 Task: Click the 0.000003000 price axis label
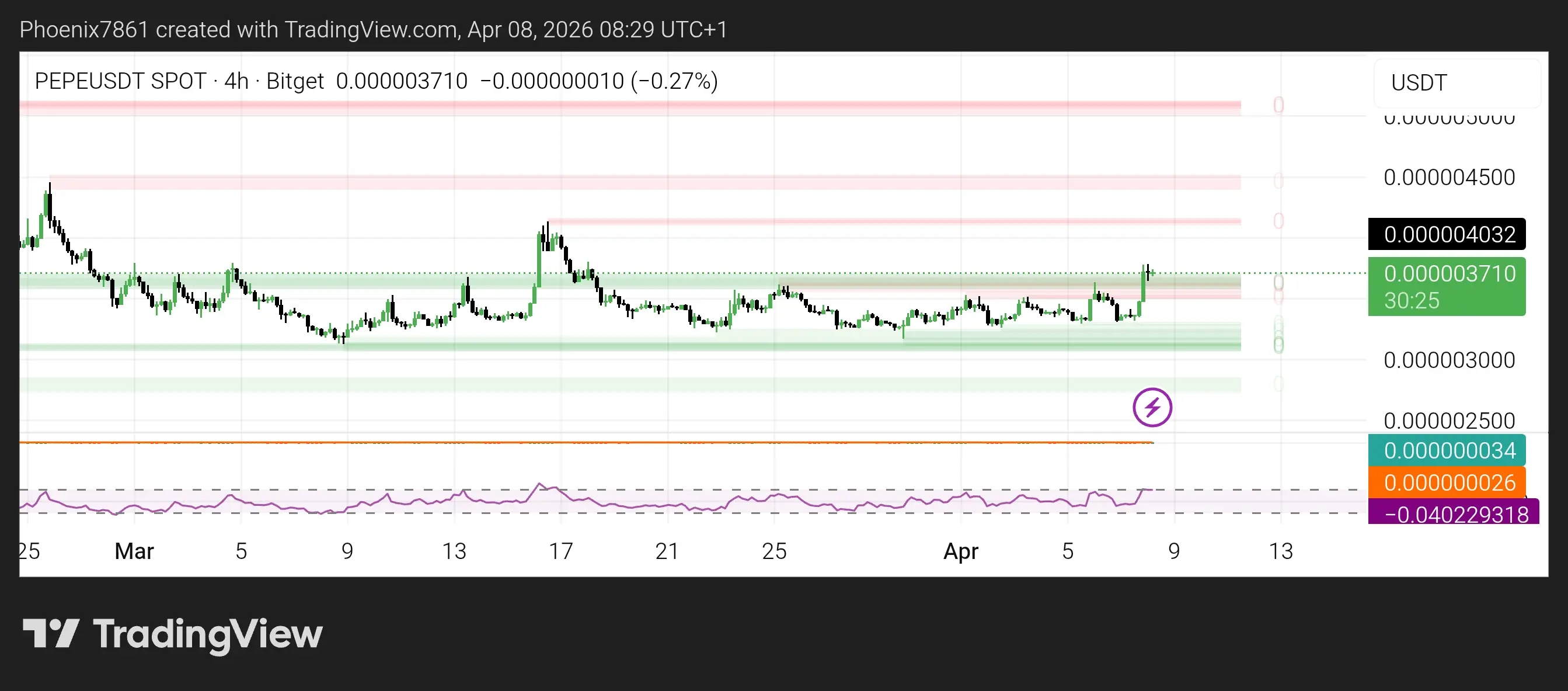(1449, 360)
